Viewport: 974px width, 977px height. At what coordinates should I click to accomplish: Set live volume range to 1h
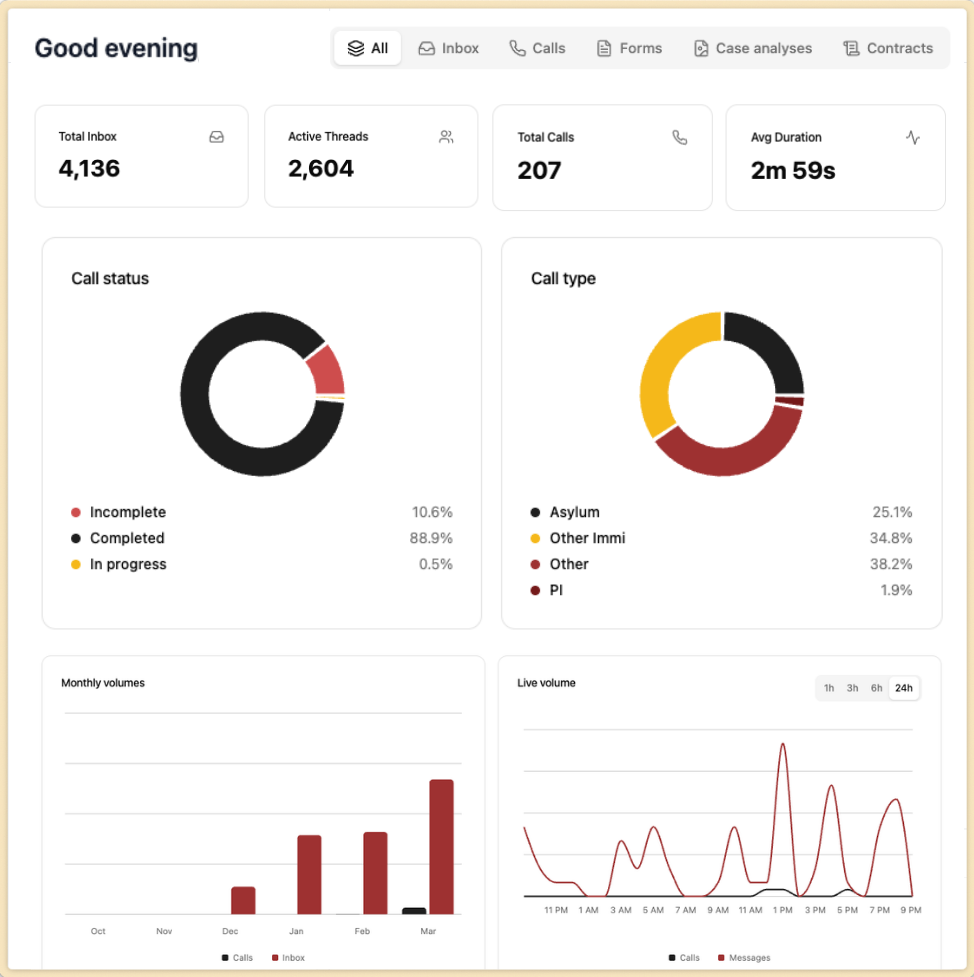[829, 688]
